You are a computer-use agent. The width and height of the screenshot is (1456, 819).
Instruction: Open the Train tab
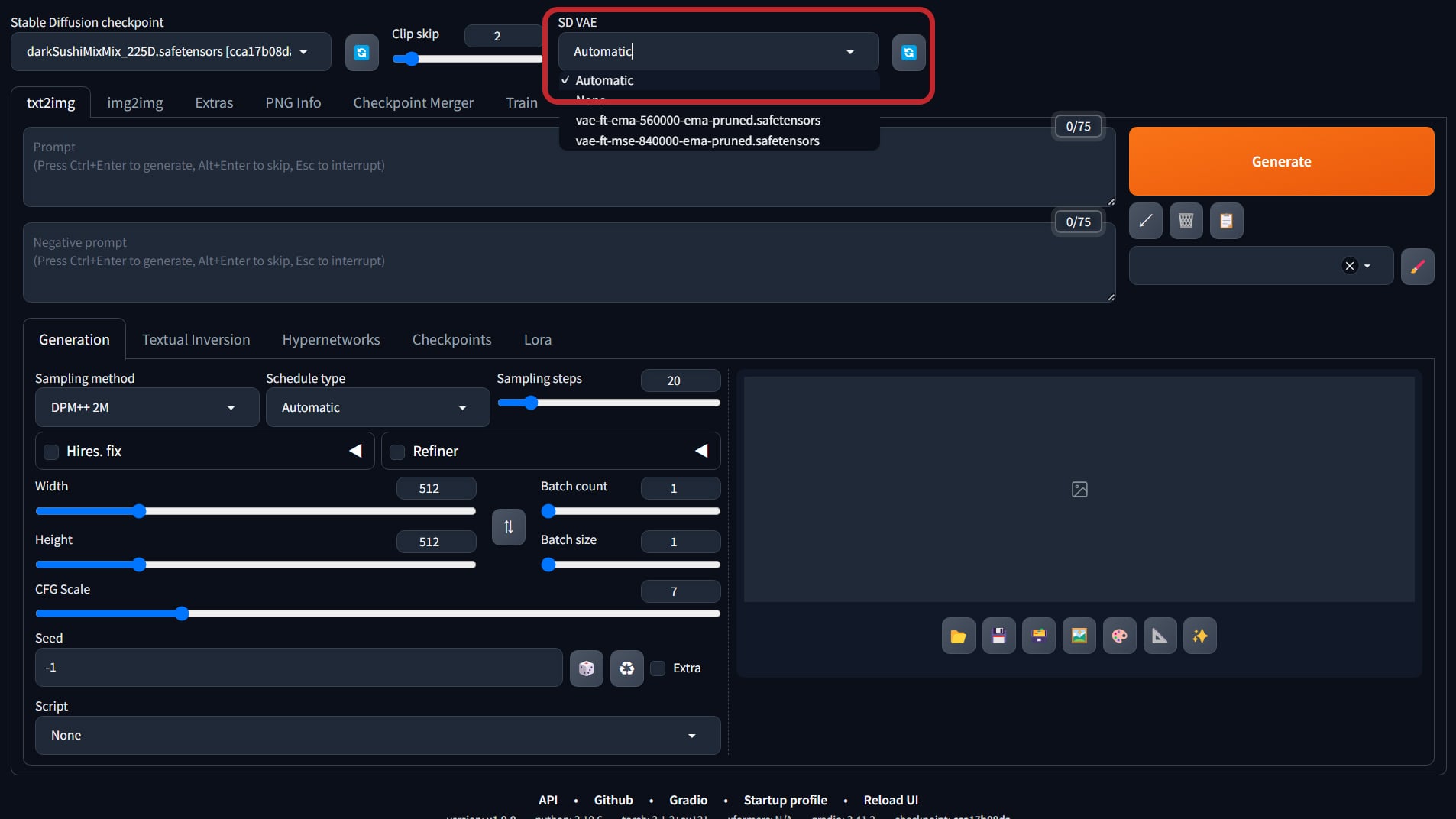pyautogui.click(x=522, y=102)
